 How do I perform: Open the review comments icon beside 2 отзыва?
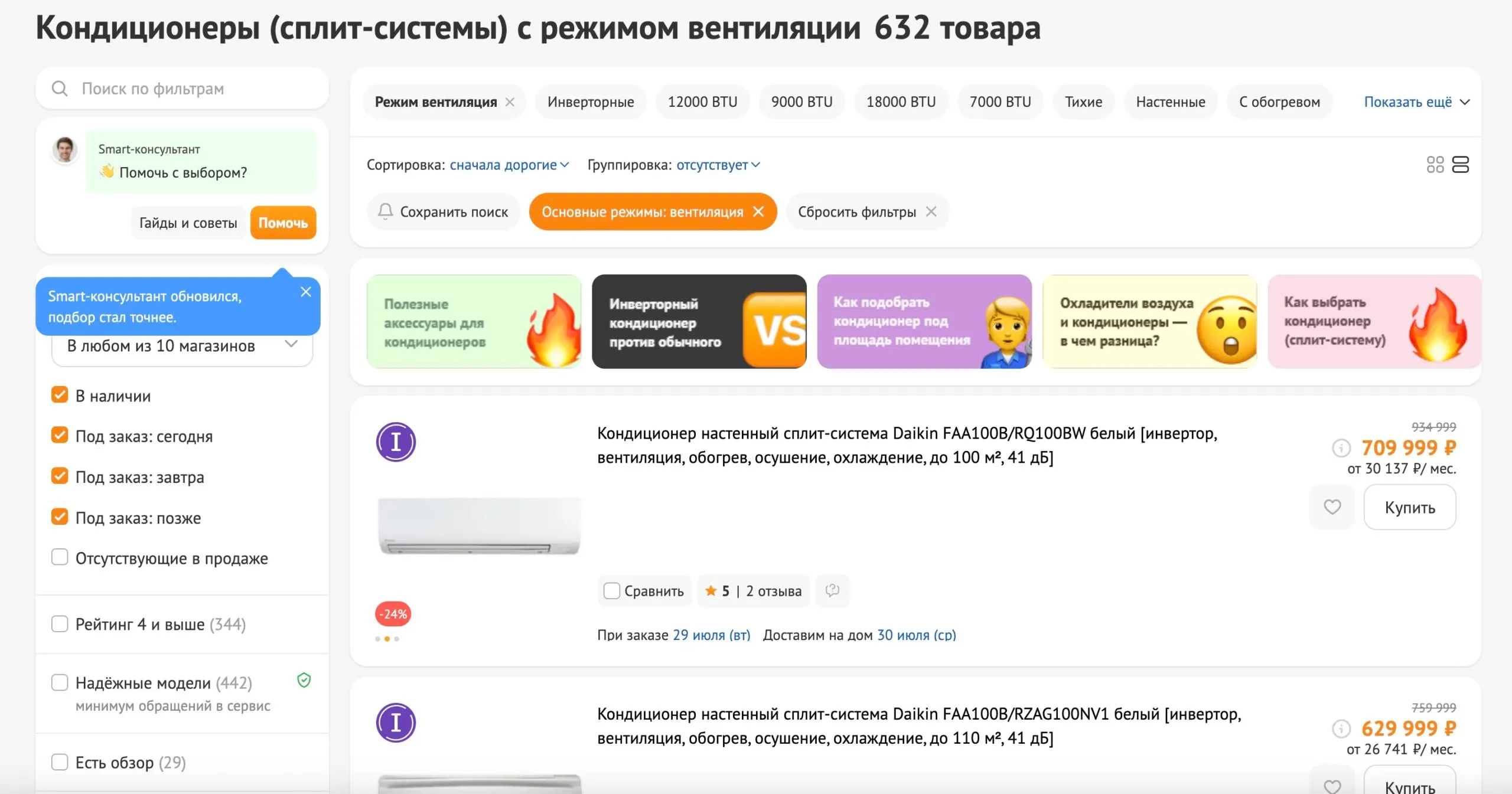pos(832,590)
